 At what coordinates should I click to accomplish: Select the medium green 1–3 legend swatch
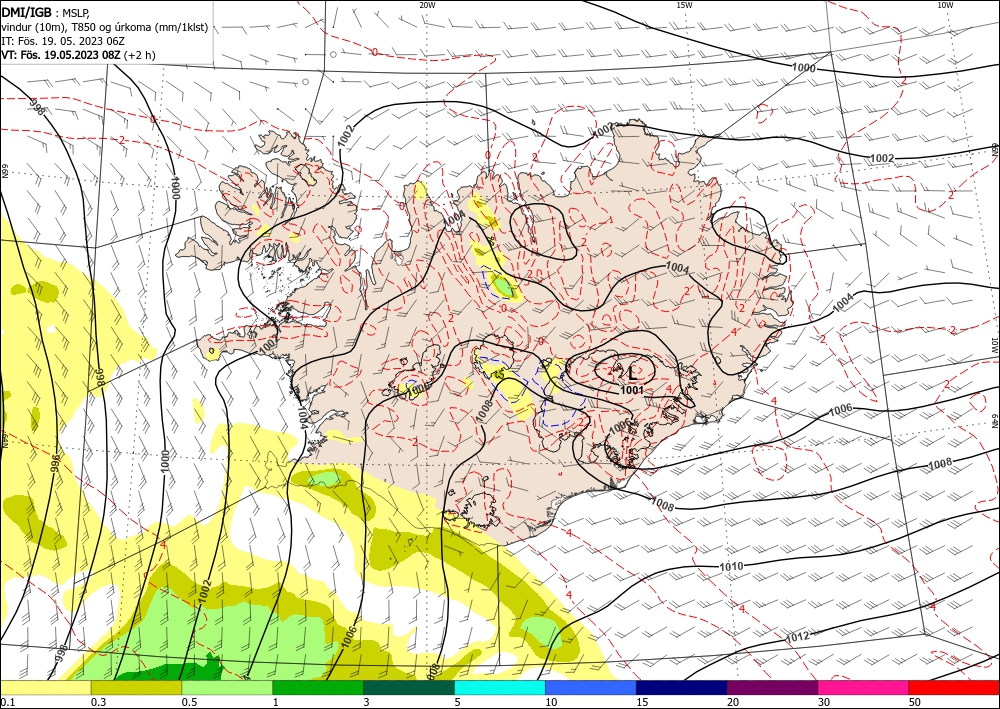[318, 688]
